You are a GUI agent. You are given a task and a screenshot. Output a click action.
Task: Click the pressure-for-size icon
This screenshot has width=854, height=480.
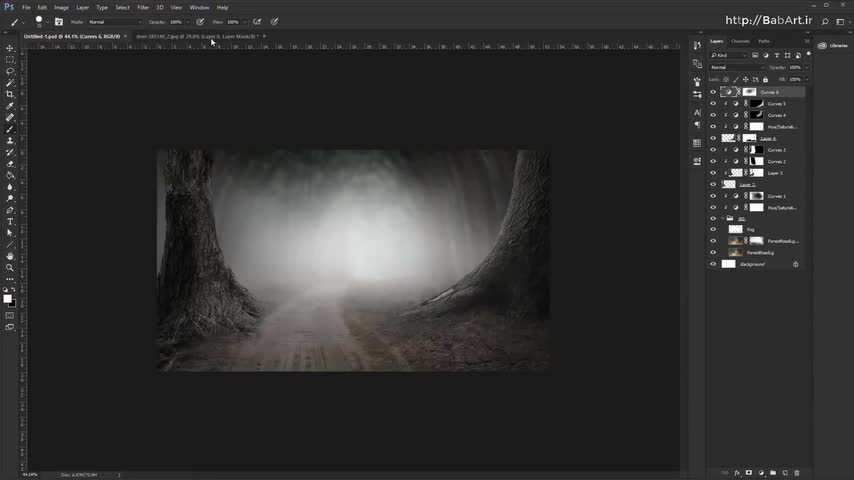[x=274, y=22]
